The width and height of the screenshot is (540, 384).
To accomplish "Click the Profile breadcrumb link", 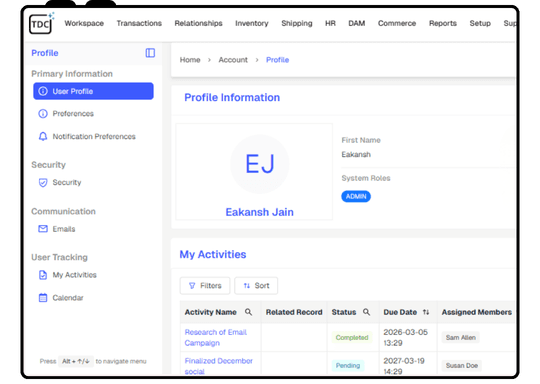I will click(278, 60).
